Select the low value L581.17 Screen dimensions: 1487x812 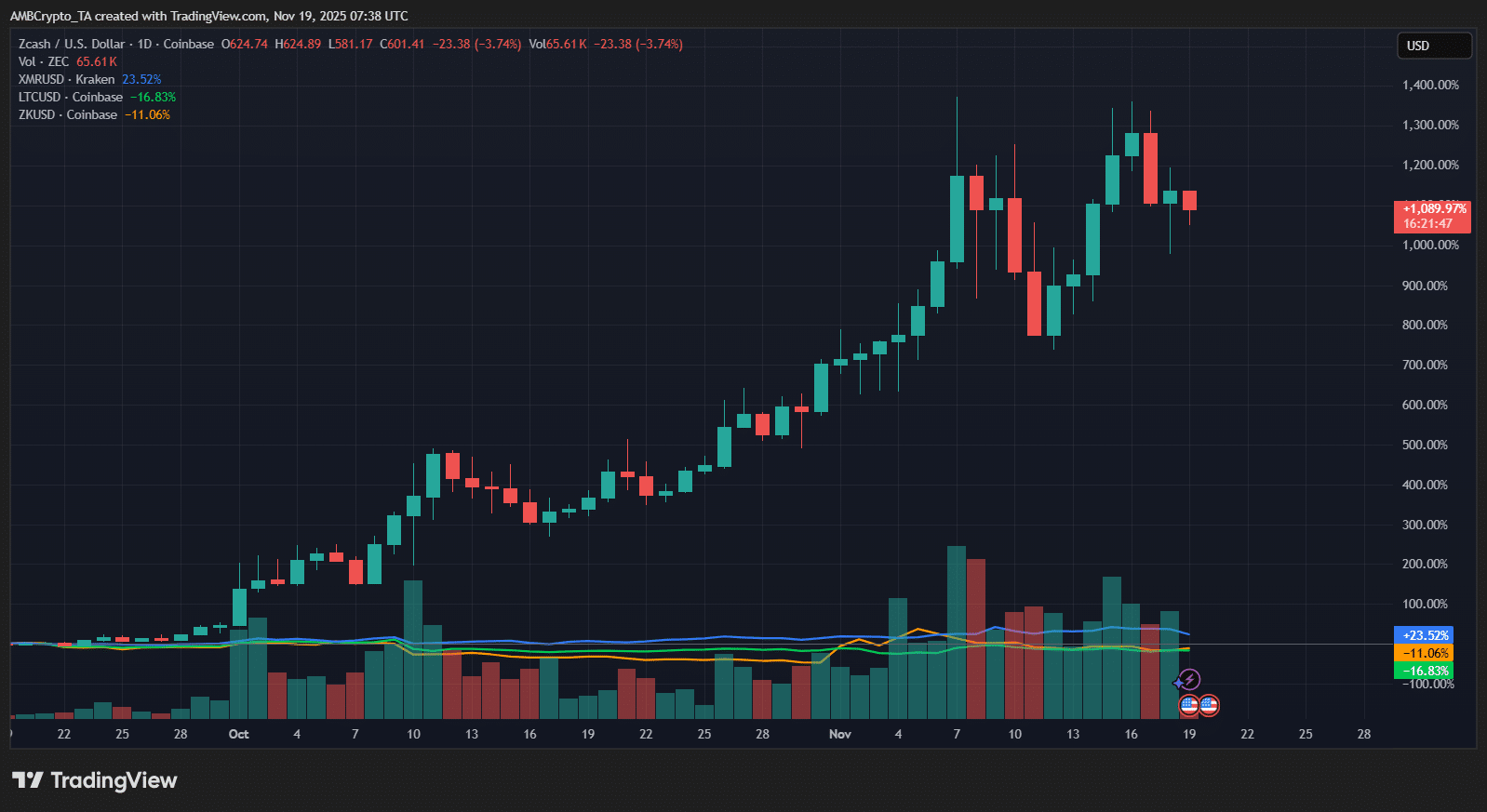[x=351, y=44]
